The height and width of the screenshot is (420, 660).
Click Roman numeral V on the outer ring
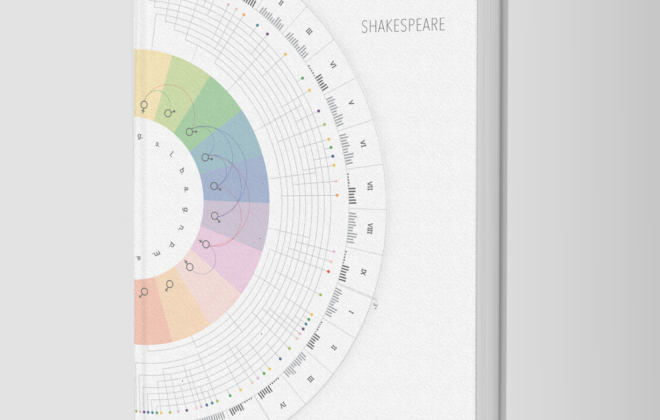(x=351, y=103)
